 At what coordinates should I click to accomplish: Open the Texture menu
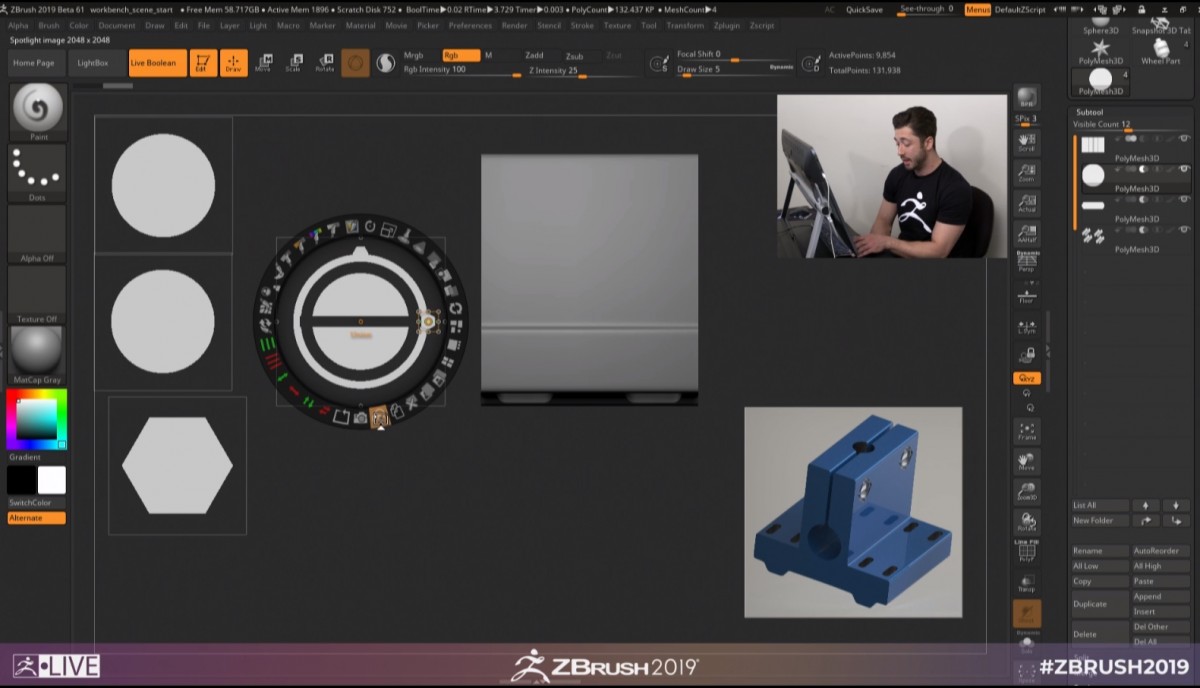(617, 25)
